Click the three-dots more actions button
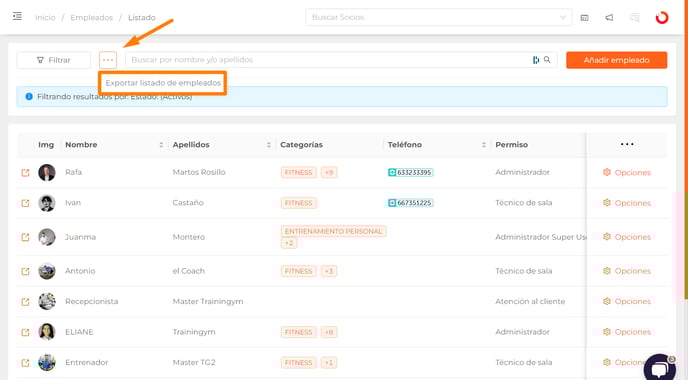Viewport: 688px width, 380px height. click(x=108, y=60)
